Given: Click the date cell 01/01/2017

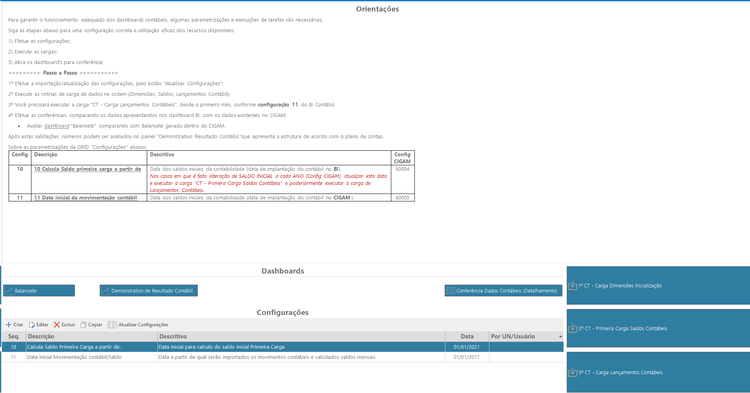Looking at the screenshot, I should (x=466, y=357).
